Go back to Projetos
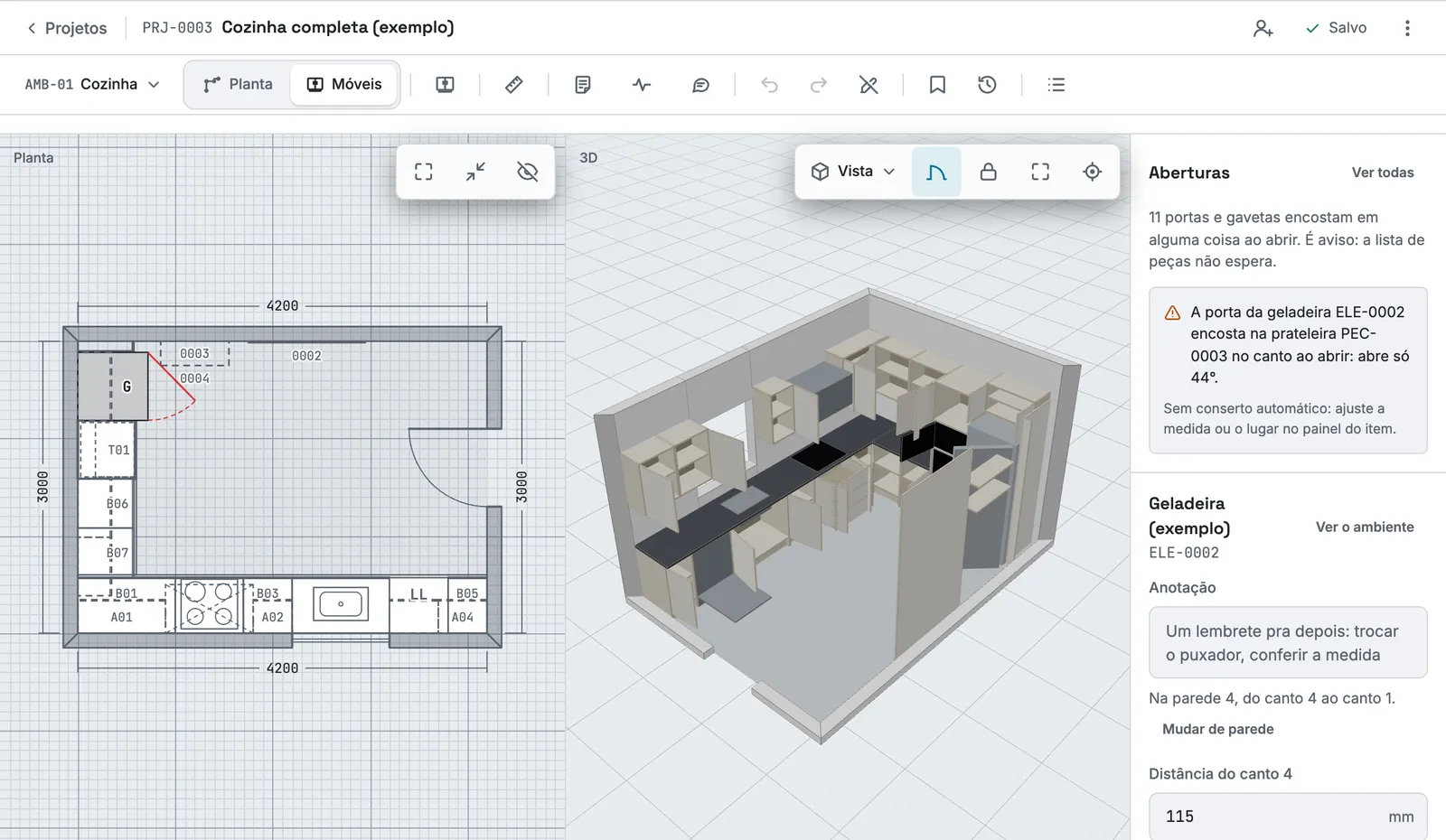This screenshot has width=1446, height=840. pyautogui.click(x=66, y=28)
